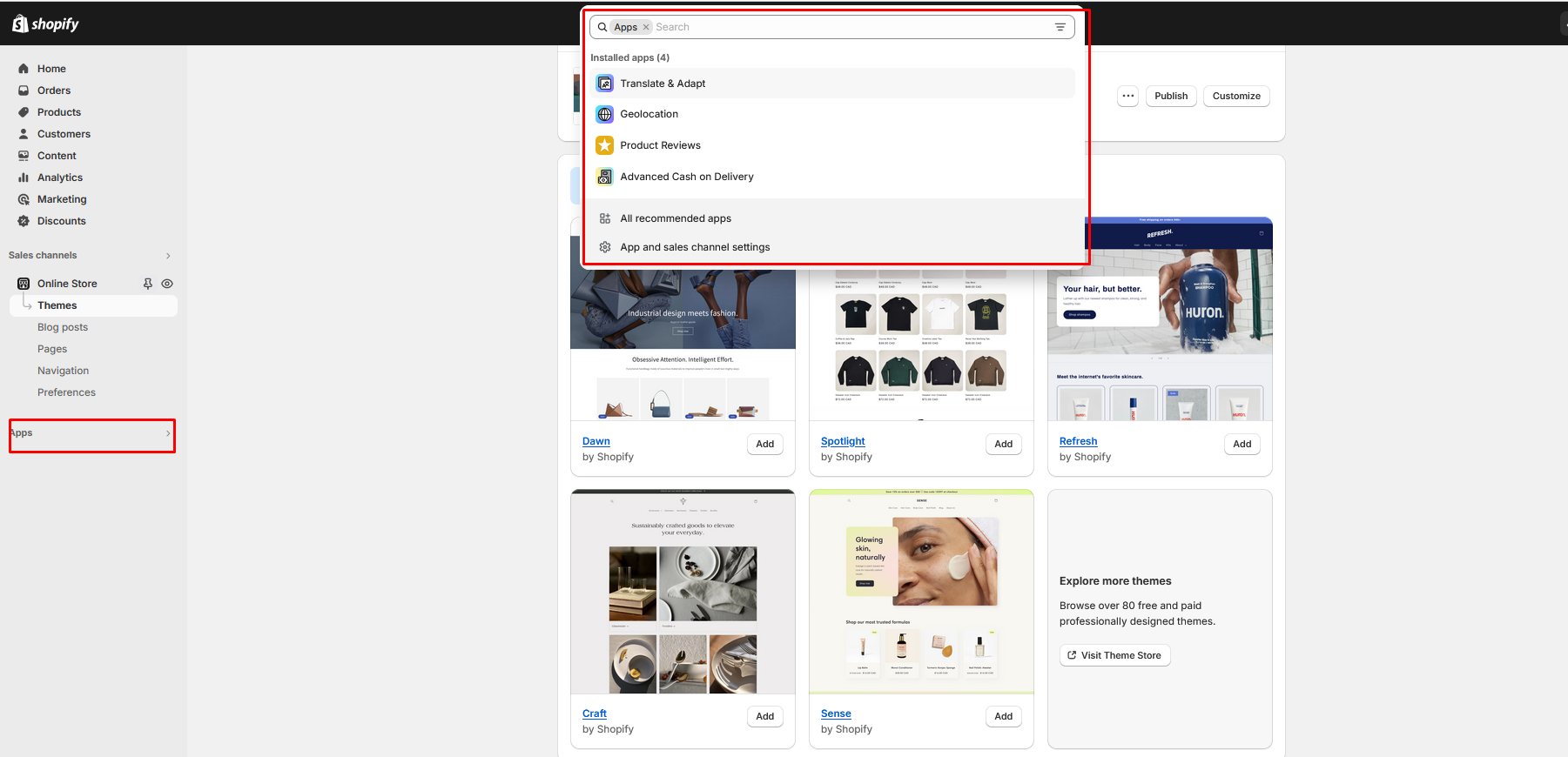Open the three-dots theme actions menu

(1128, 96)
